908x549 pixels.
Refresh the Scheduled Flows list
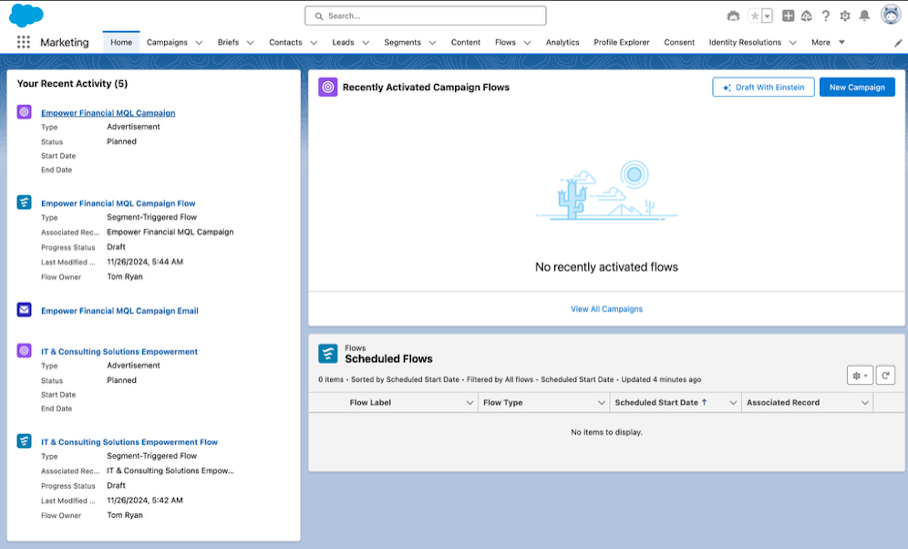[x=885, y=375]
